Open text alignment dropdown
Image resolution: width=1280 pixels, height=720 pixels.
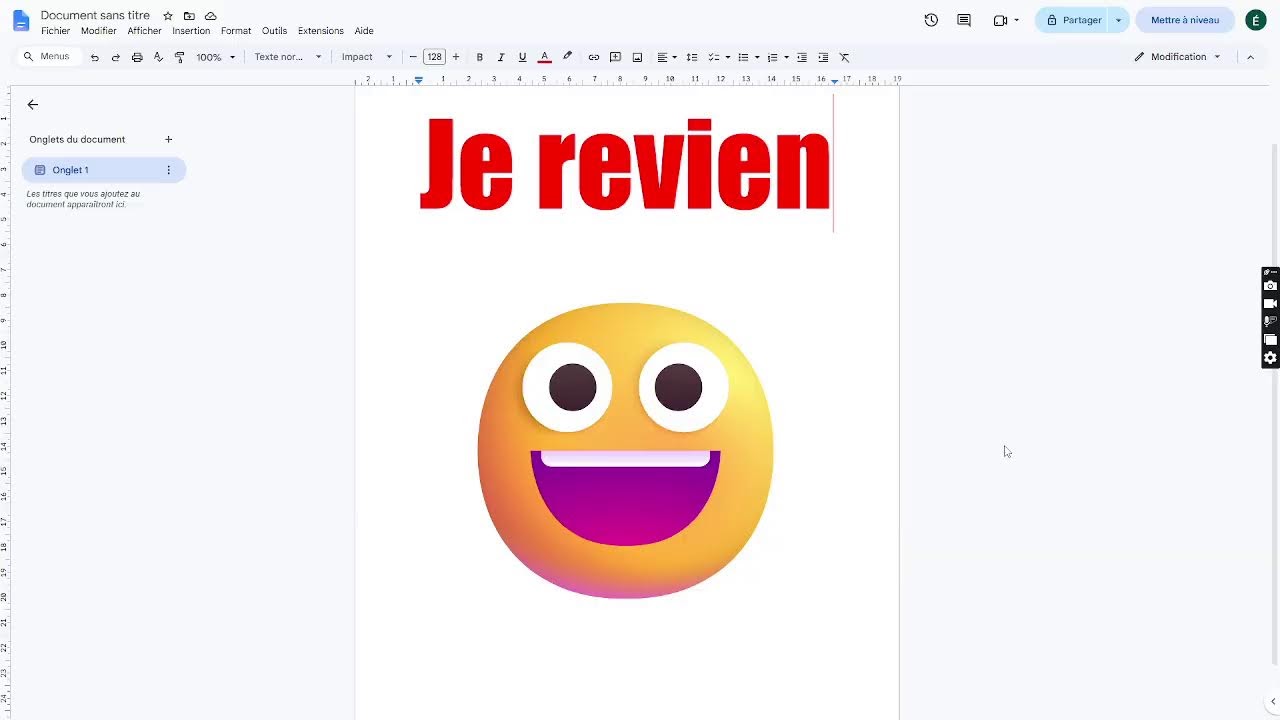pyautogui.click(x=667, y=57)
